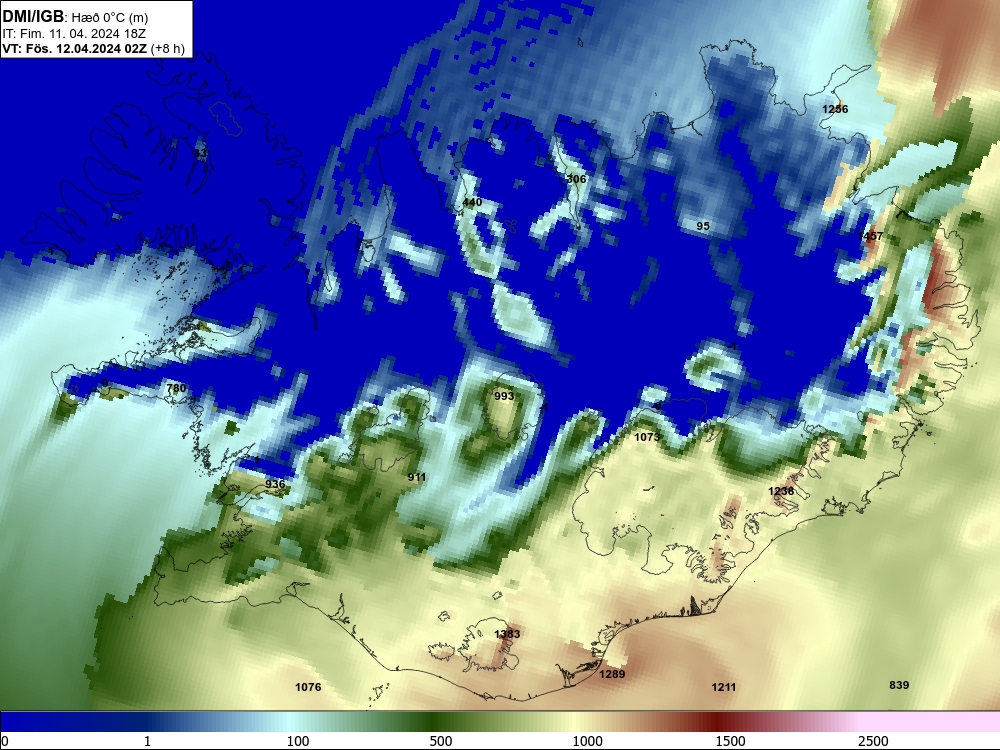Screen dimensions: 1000x750
Task: Click the map value 306
Action: (x=576, y=179)
